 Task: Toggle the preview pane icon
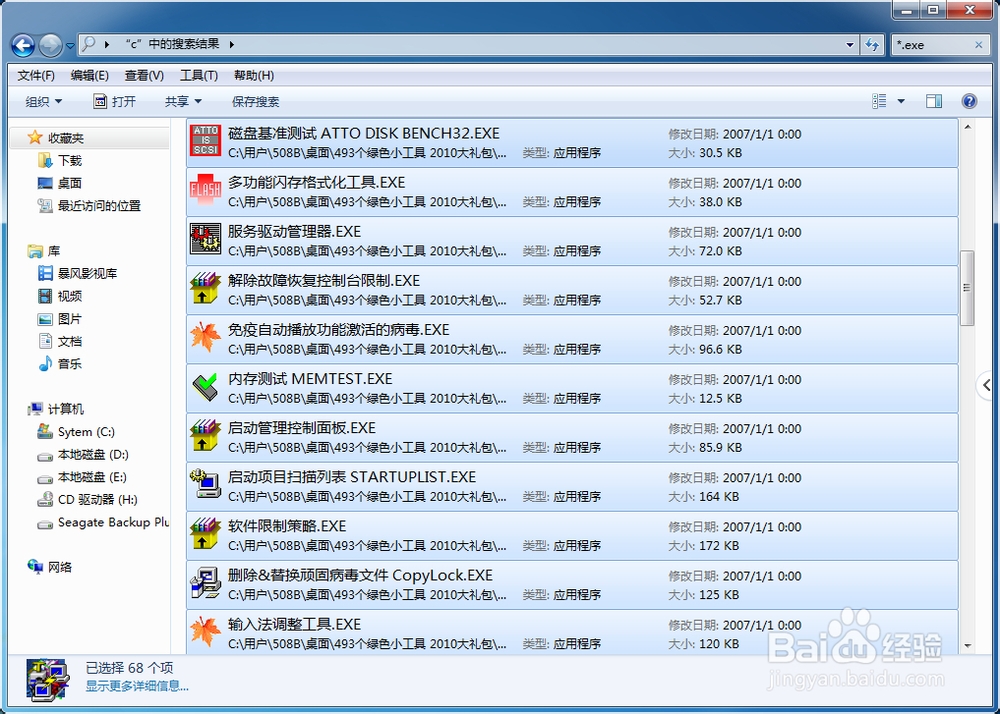pyautogui.click(x=934, y=101)
